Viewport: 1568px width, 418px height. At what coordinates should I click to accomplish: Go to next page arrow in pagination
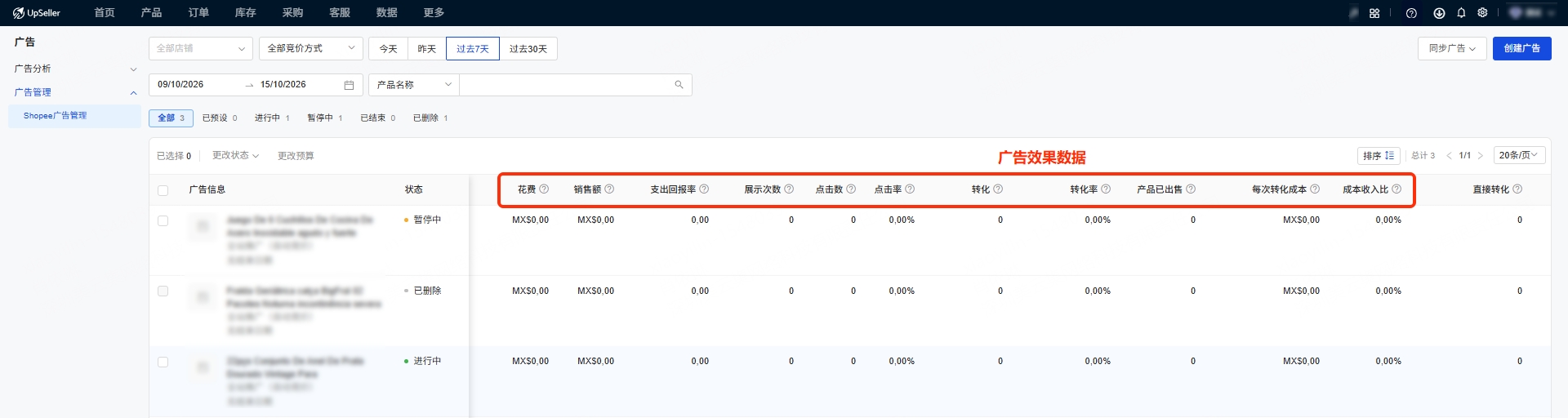[x=1480, y=156]
